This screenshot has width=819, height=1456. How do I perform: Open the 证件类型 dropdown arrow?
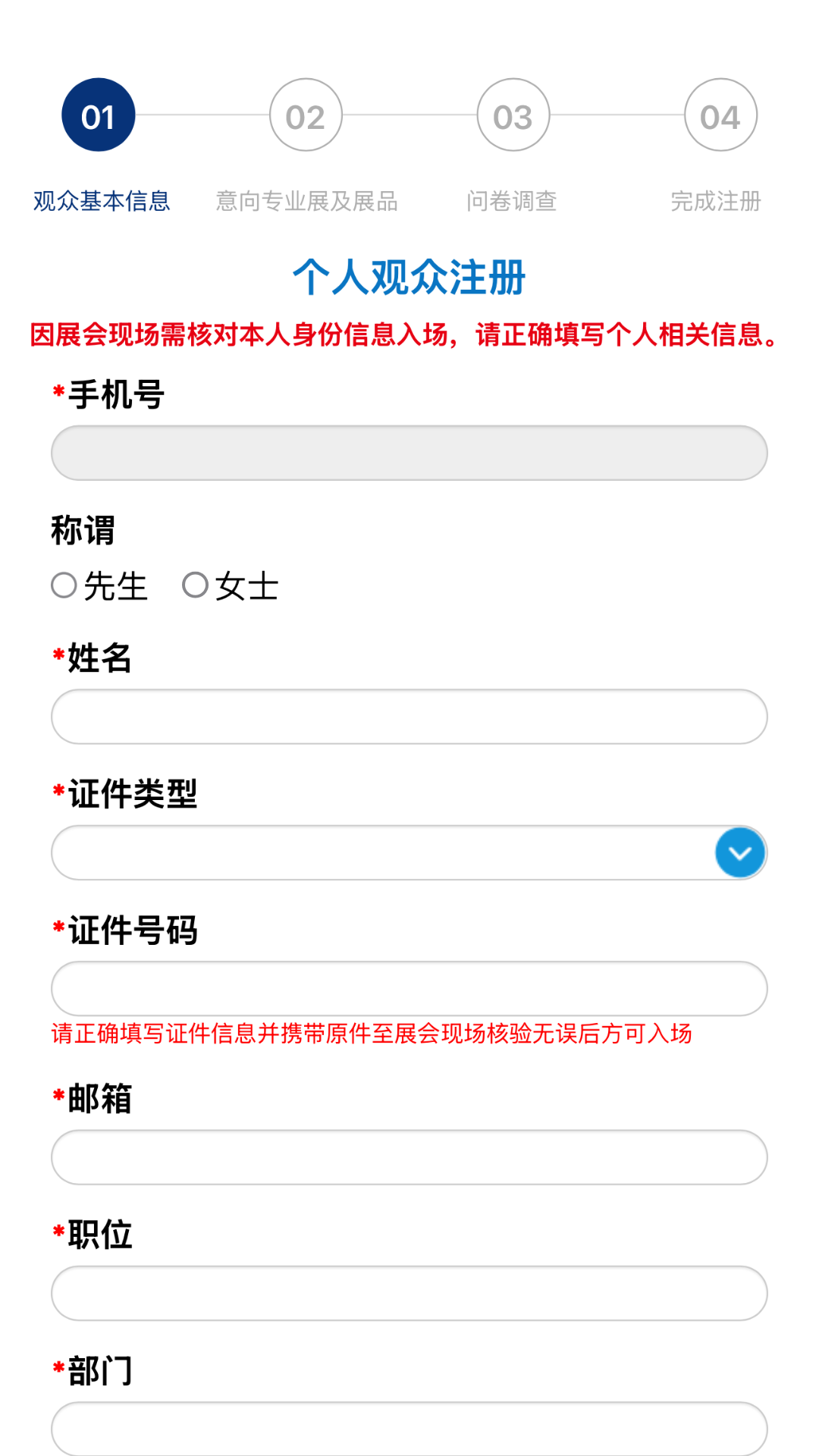click(740, 853)
